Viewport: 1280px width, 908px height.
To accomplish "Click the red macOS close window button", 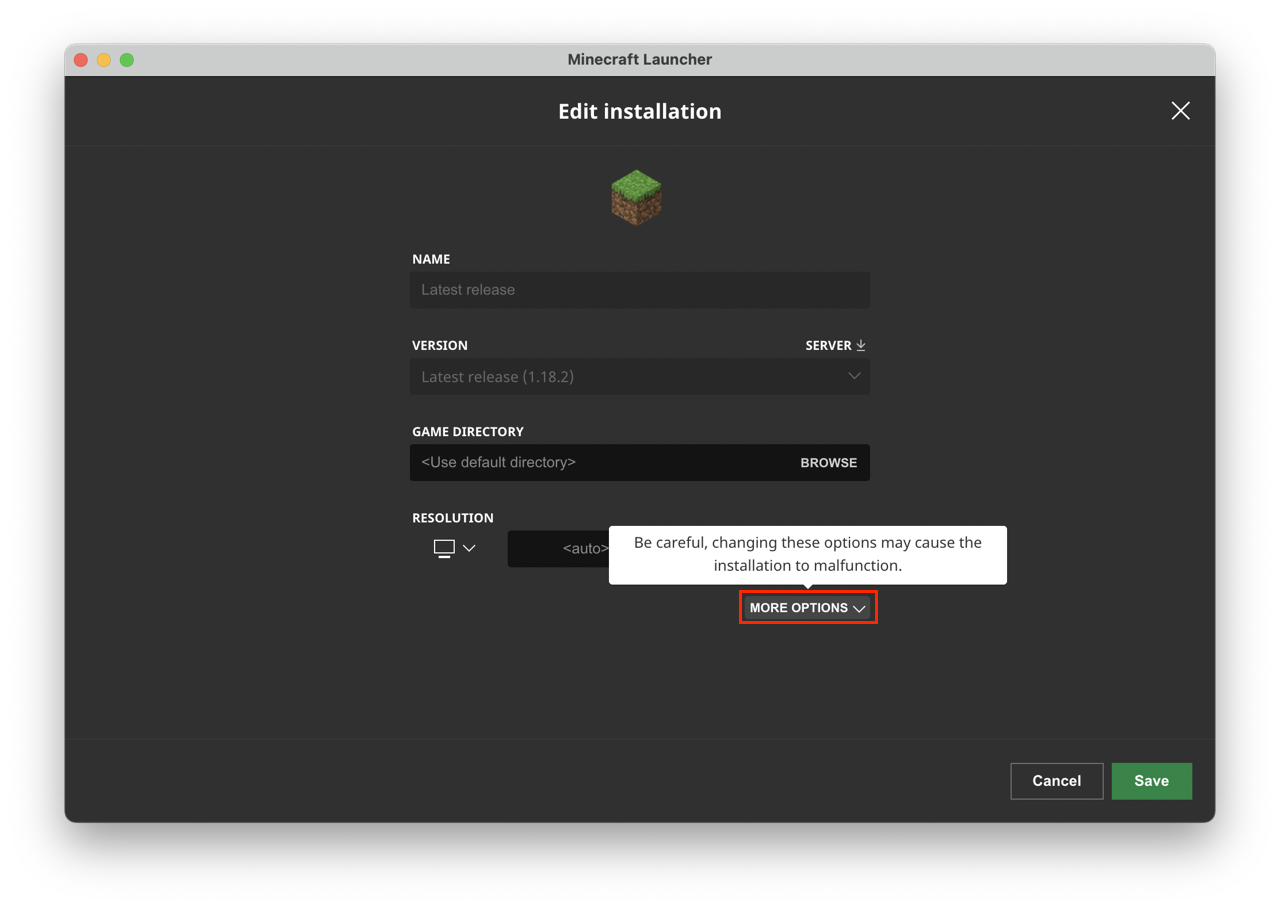I will 81,60.
